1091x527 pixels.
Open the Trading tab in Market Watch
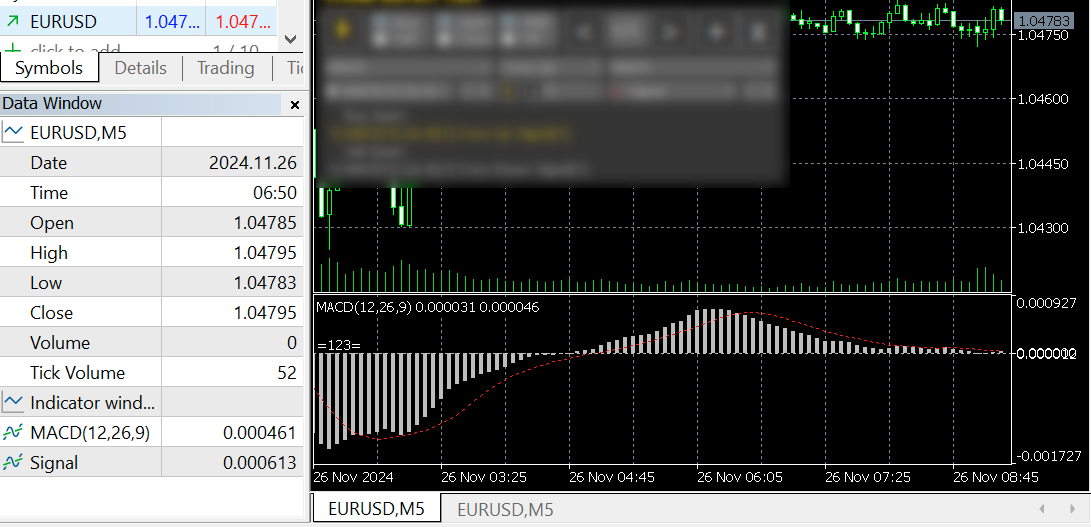click(x=225, y=68)
